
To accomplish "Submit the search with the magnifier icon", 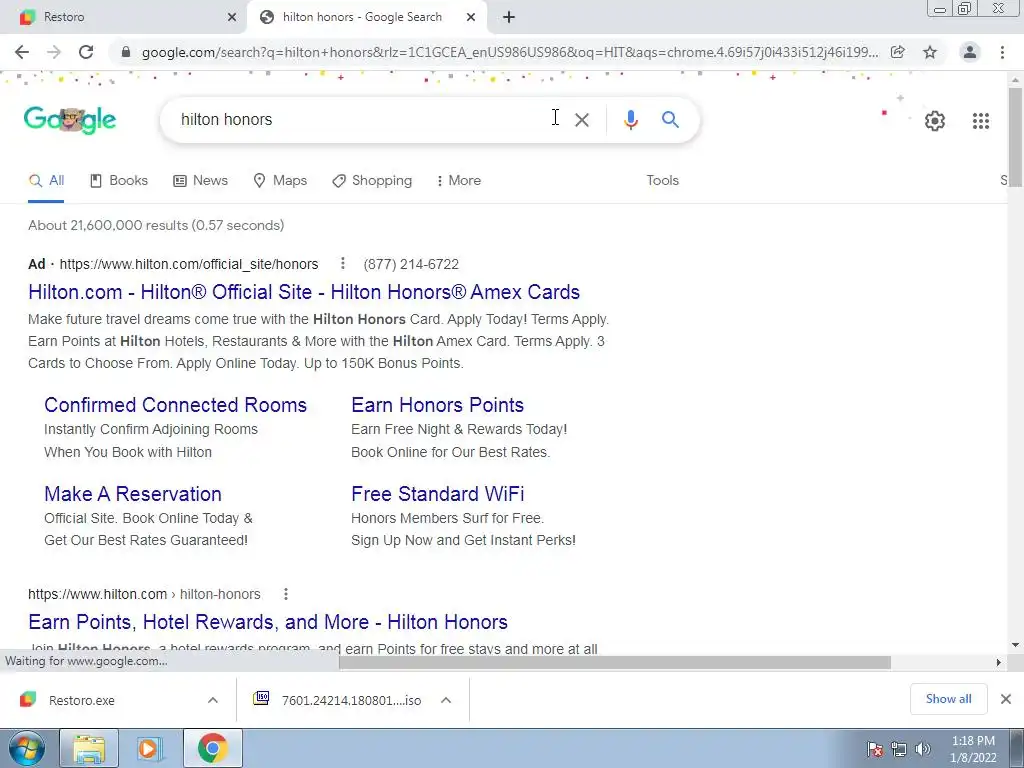I will point(670,120).
